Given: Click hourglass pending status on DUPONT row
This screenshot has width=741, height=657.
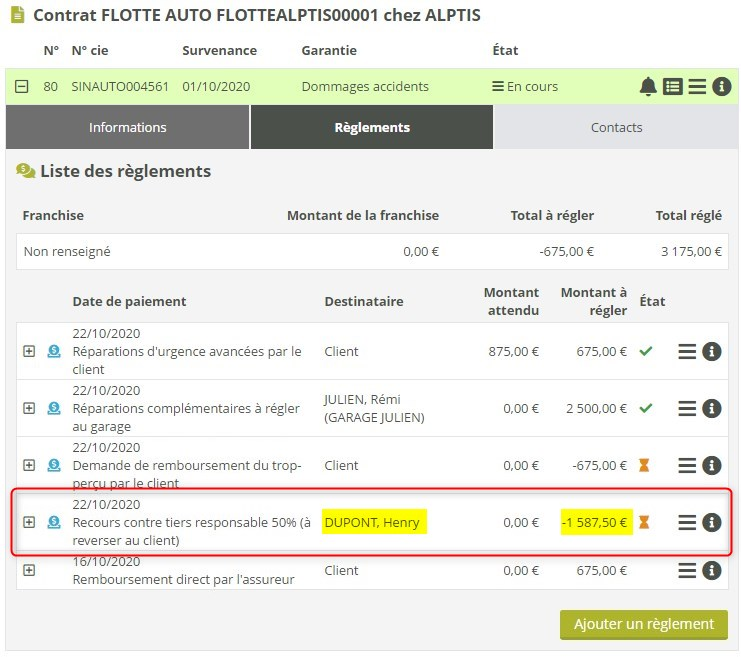Looking at the screenshot, I should pos(645,522).
